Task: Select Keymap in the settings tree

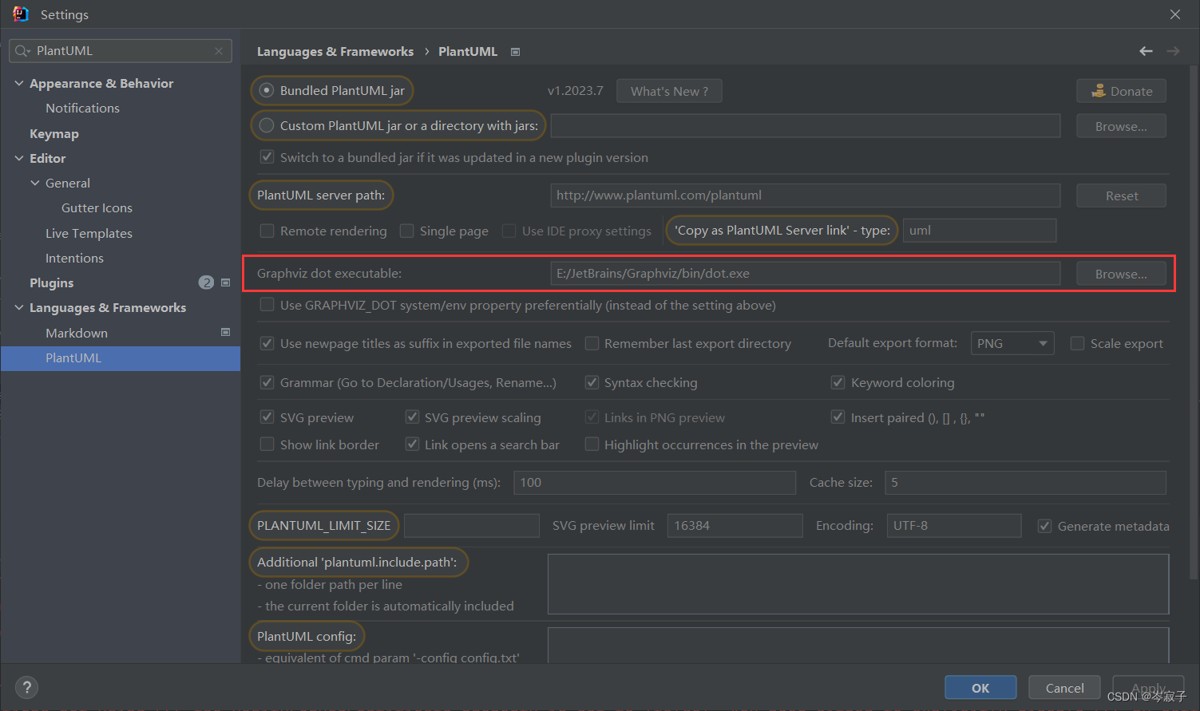Action: 54,133
